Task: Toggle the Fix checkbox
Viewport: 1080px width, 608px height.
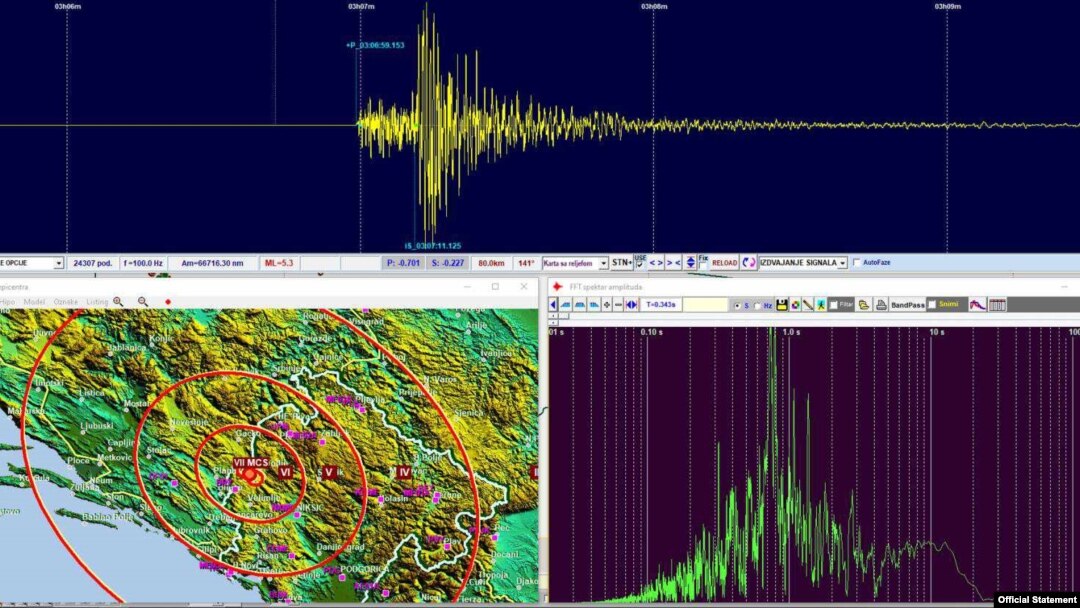Action: (x=702, y=266)
